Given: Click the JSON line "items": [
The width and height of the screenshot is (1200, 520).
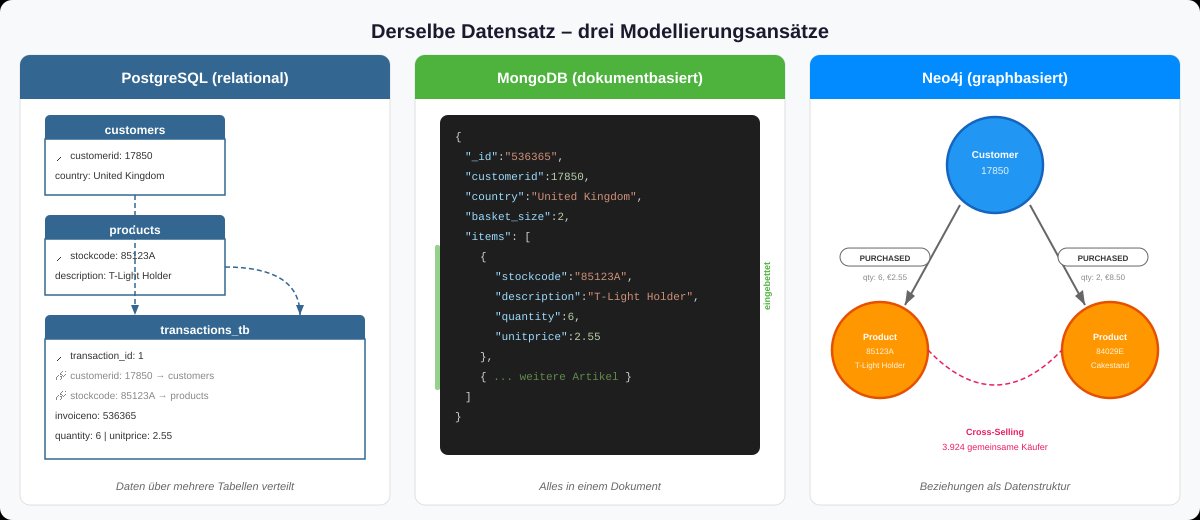Looking at the screenshot, I should click(498, 236).
